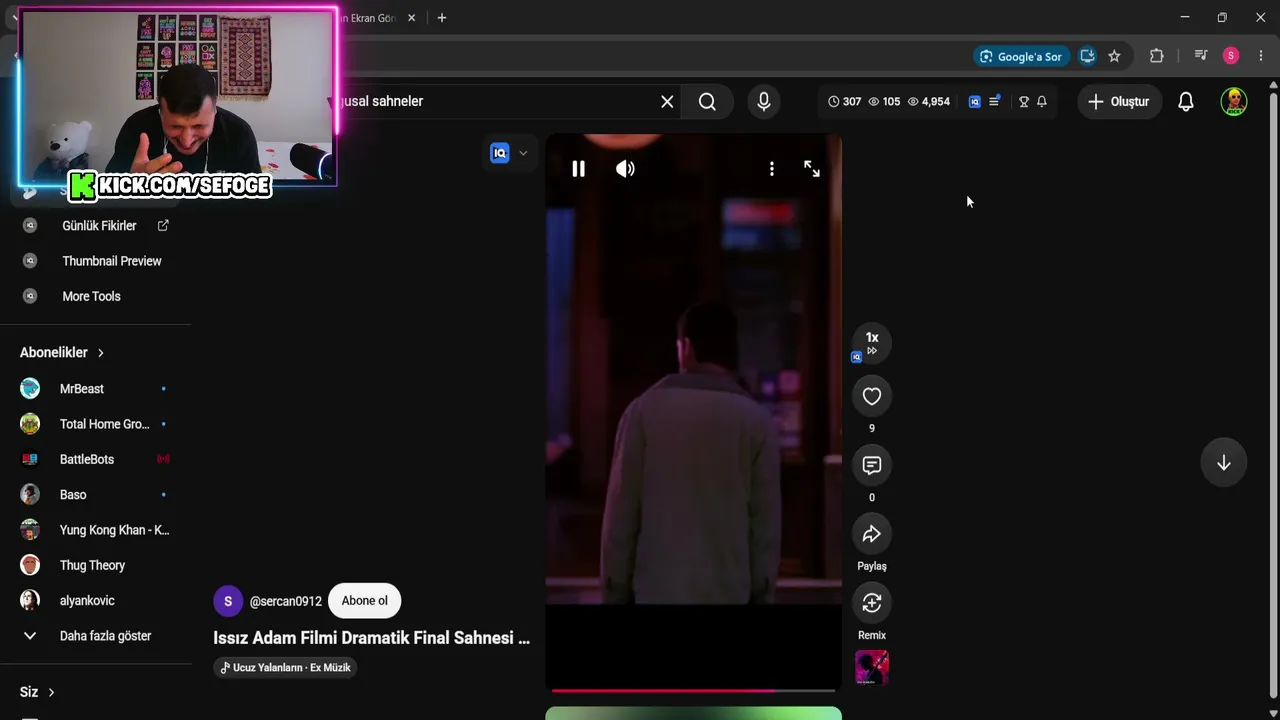Change playback speed from 1x
1280x720 pixels.
[x=872, y=343]
